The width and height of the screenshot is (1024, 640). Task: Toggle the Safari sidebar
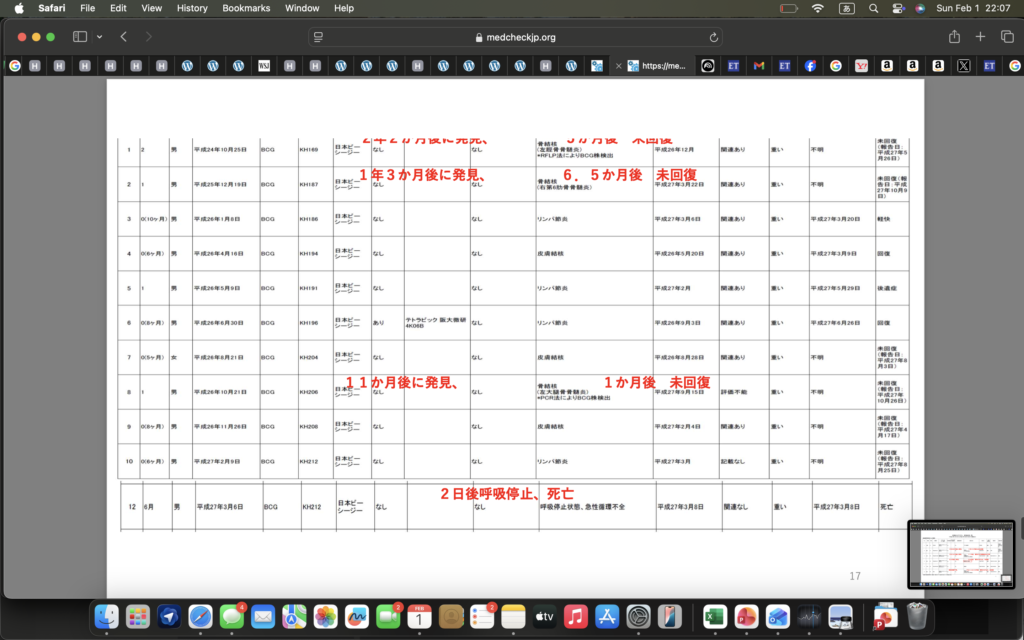[80, 37]
